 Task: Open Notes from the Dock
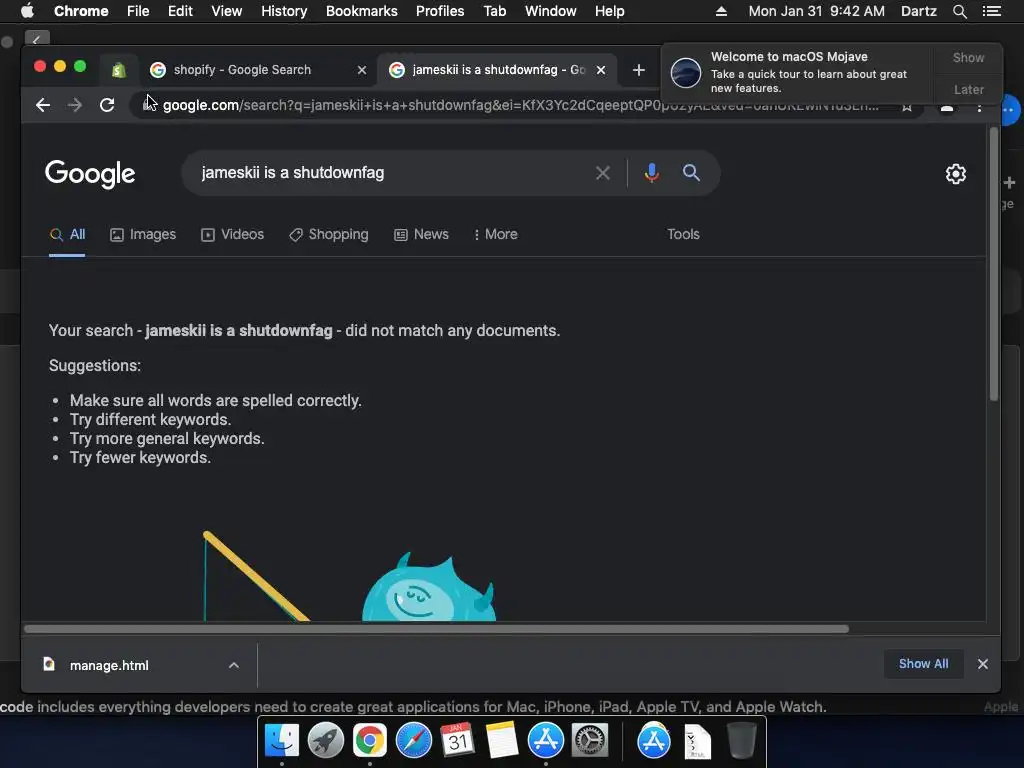(502, 741)
